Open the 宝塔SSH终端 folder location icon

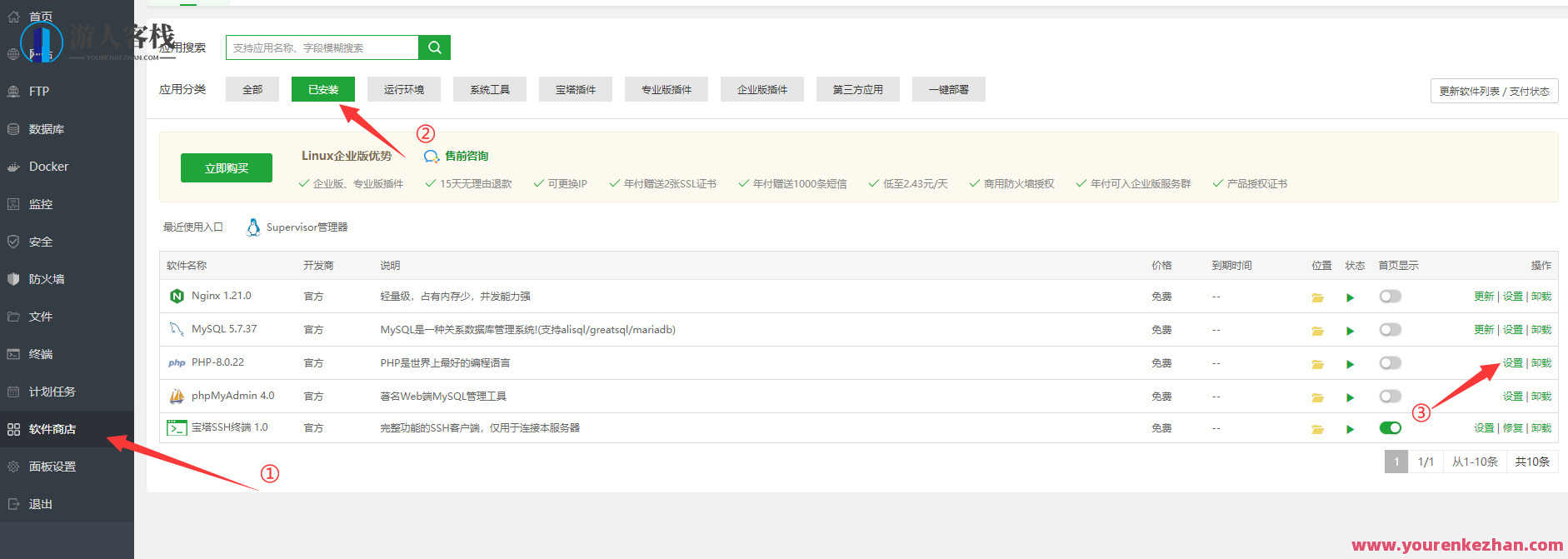(x=1317, y=429)
